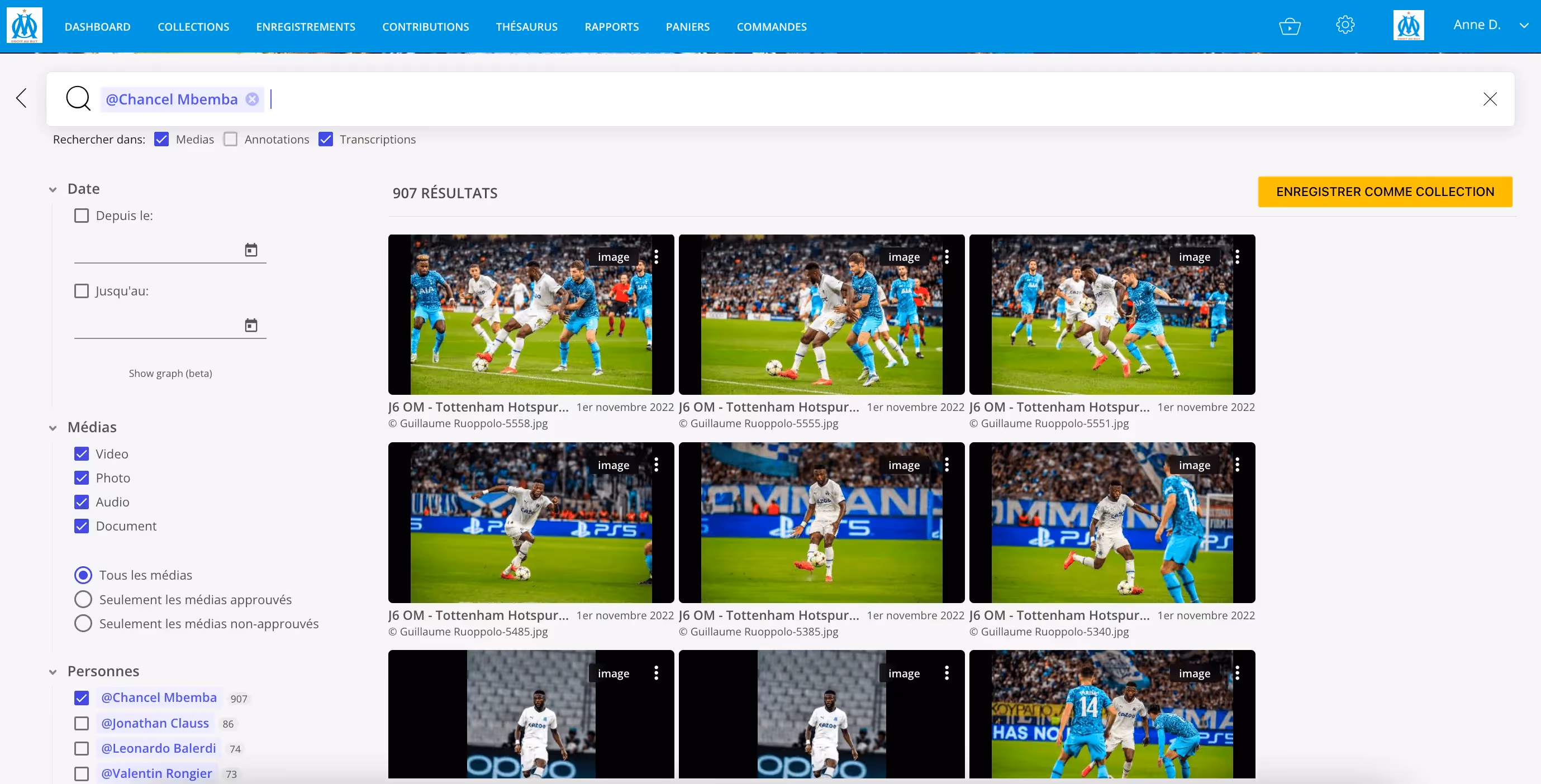Click the Show graph (beta) link
The width and height of the screenshot is (1541, 784).
(x=170, y=373)
